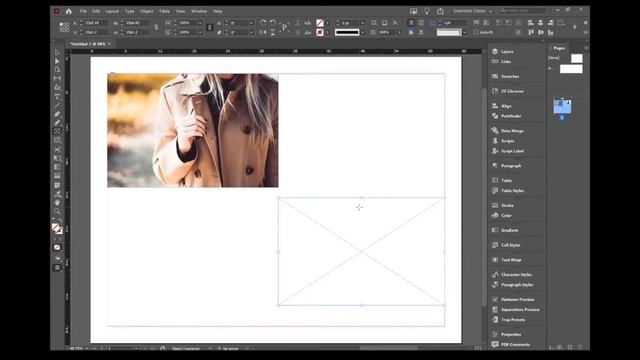Open the shear angle dropdown
Screen dimensions: 640x360
pyautogui.click(x=251, y=32)
